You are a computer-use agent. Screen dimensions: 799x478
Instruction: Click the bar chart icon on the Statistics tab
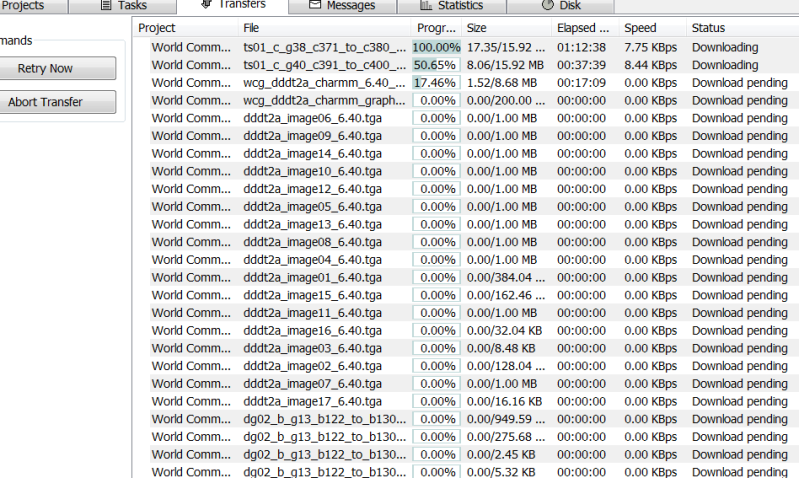click(x=427, y=5)
